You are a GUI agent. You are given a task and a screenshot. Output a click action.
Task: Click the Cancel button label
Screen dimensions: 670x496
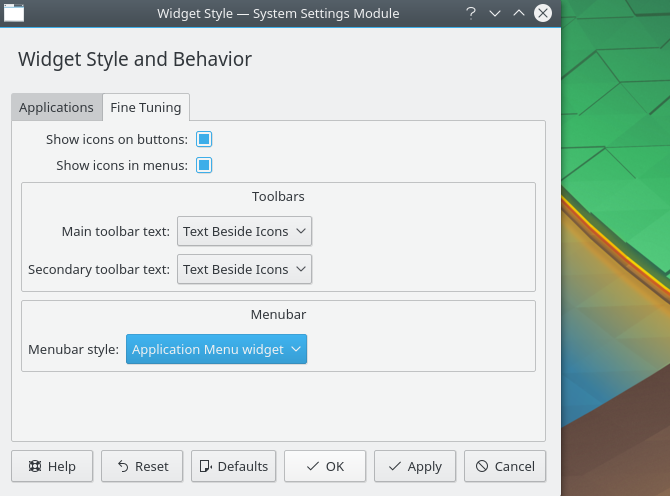pyautogui.click(x=514, y=466)
